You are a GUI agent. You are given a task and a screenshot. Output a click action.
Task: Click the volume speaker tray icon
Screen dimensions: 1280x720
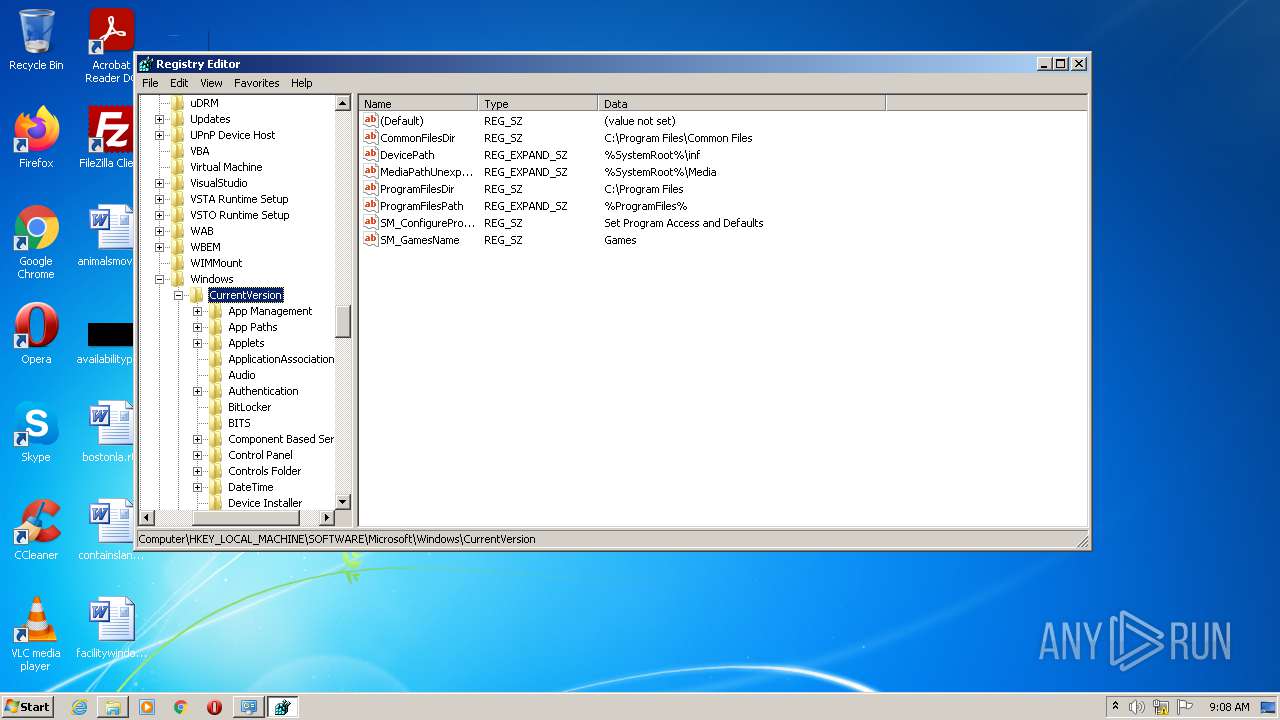[1136, 707]
